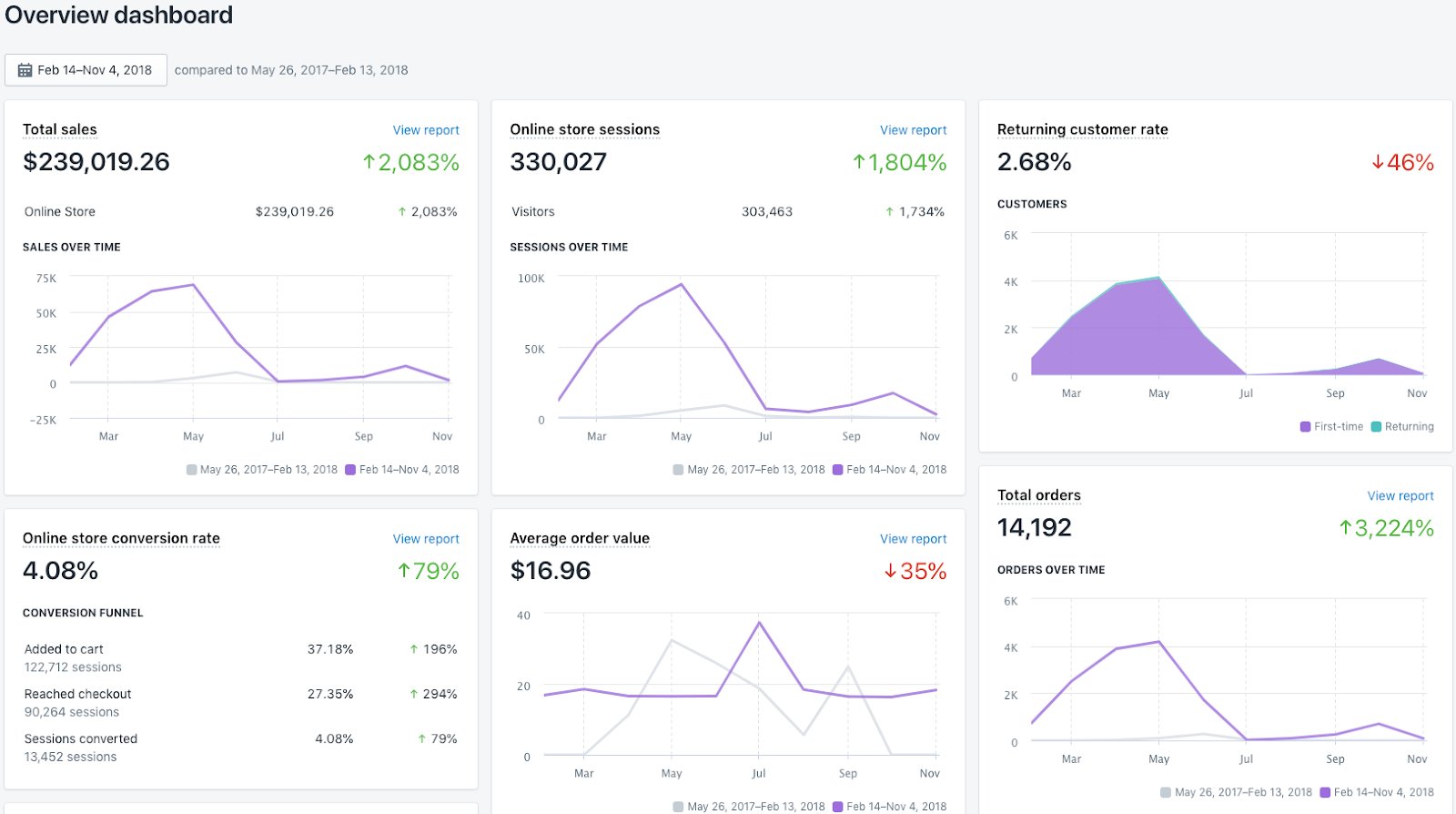This screenshot has height=814, width=1456.
Task: Click the purple legend swatch under Sales over time
Action: pyautogui.click(x=350, y=470)
